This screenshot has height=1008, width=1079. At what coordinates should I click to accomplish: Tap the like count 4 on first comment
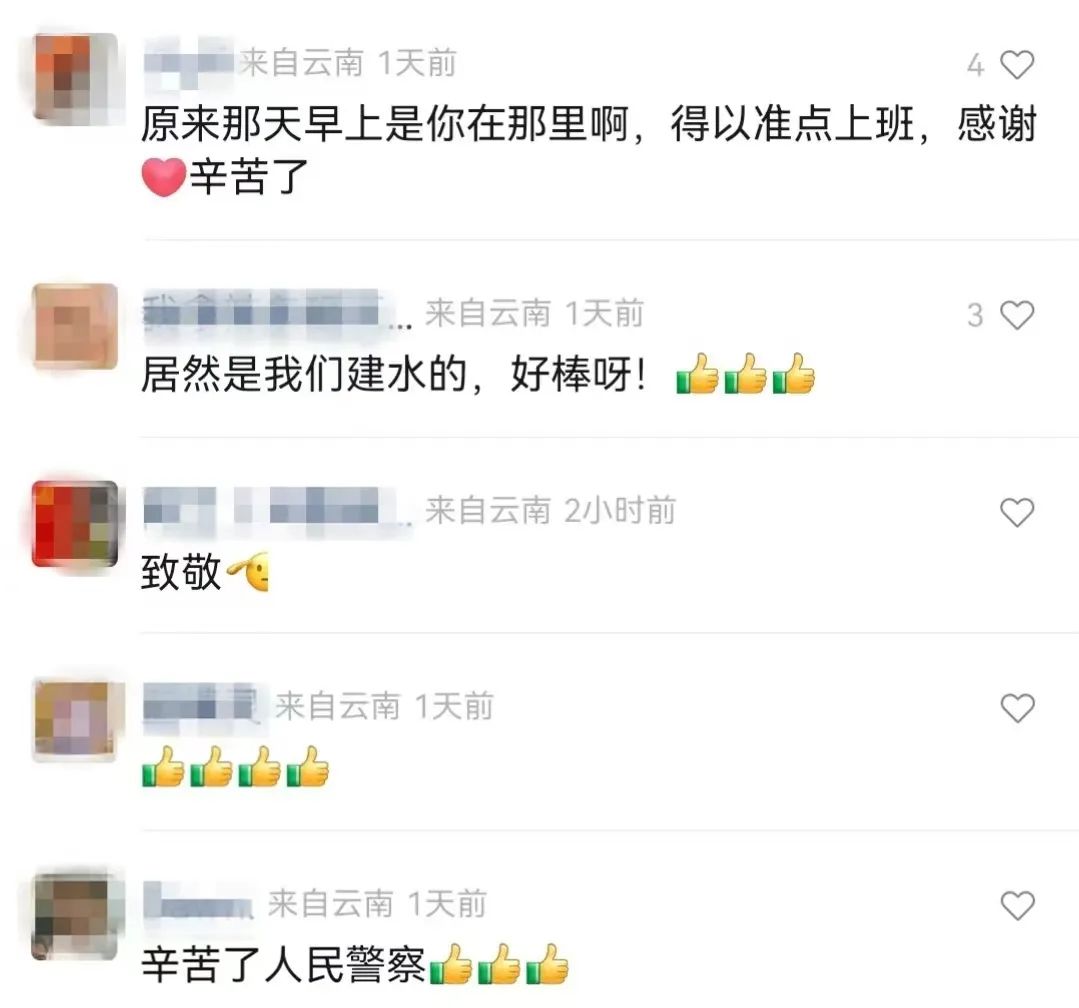(x=975, y=65)
